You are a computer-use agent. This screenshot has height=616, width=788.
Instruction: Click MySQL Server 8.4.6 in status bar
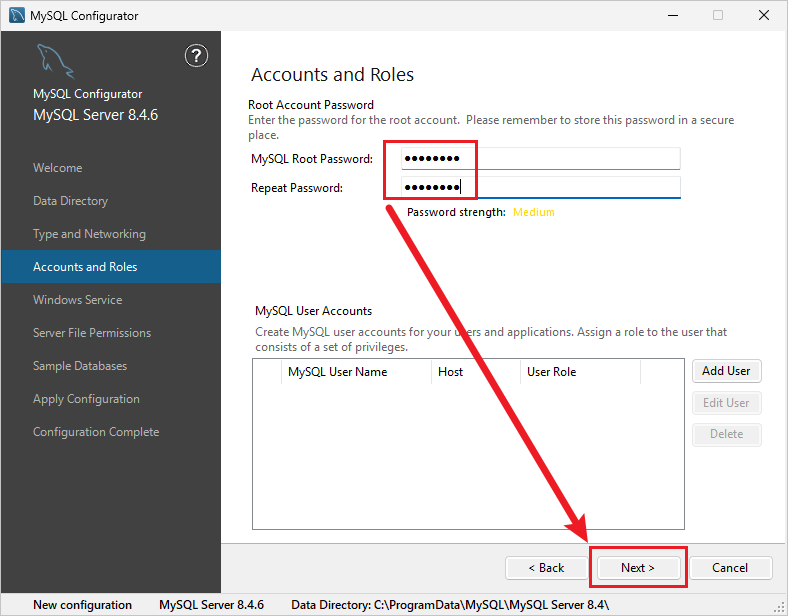pos(212,605)
